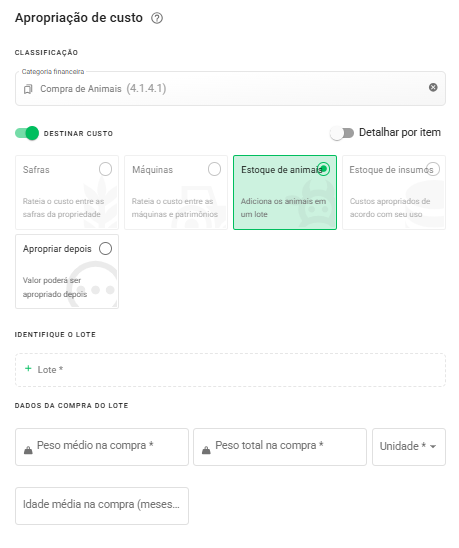Select the Máquinas radio option
The height and width of the screenshot is (548, 459).
(214, 169)
